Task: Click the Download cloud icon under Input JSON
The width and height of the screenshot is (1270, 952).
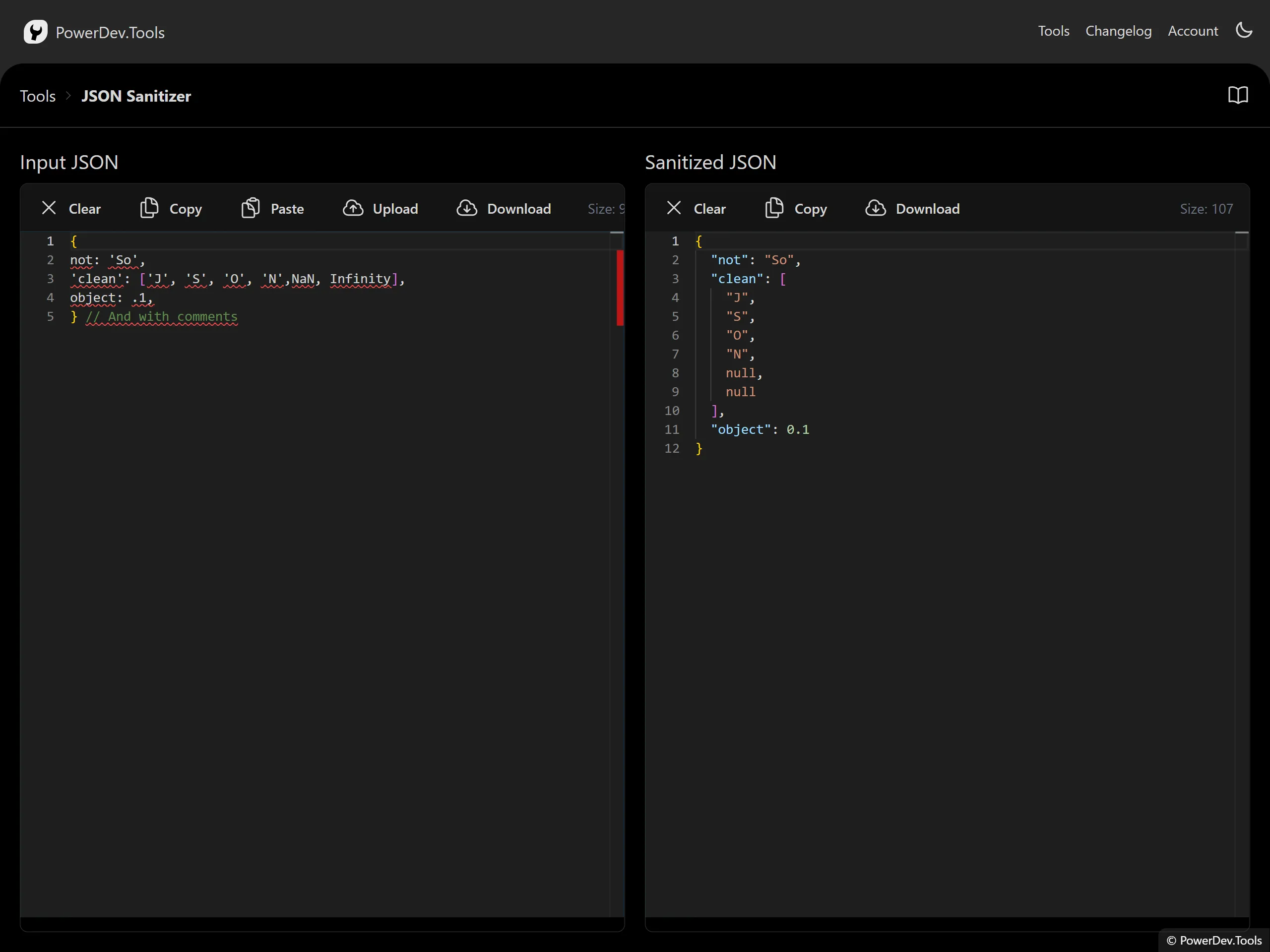Action: (x=467, y=208)
